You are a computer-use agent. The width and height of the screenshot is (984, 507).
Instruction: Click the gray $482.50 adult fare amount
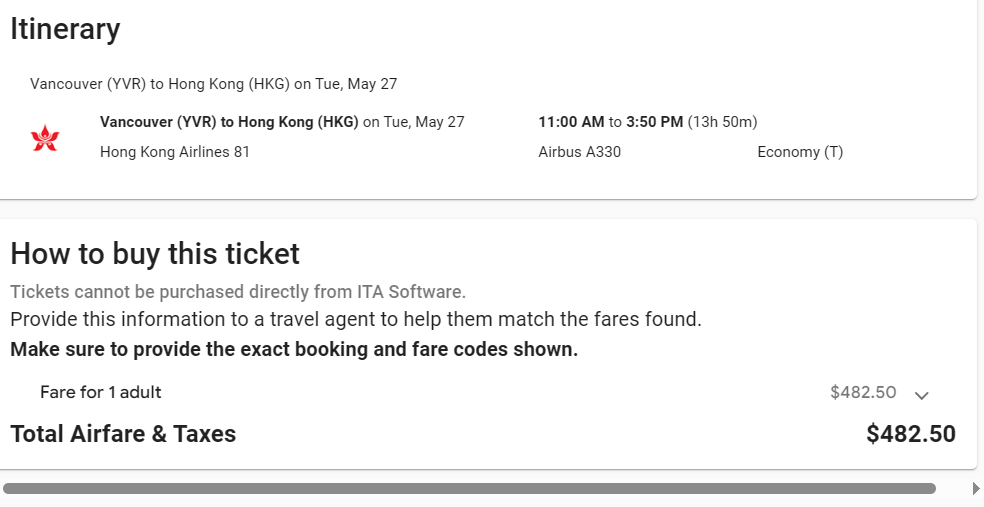(863, 392)
